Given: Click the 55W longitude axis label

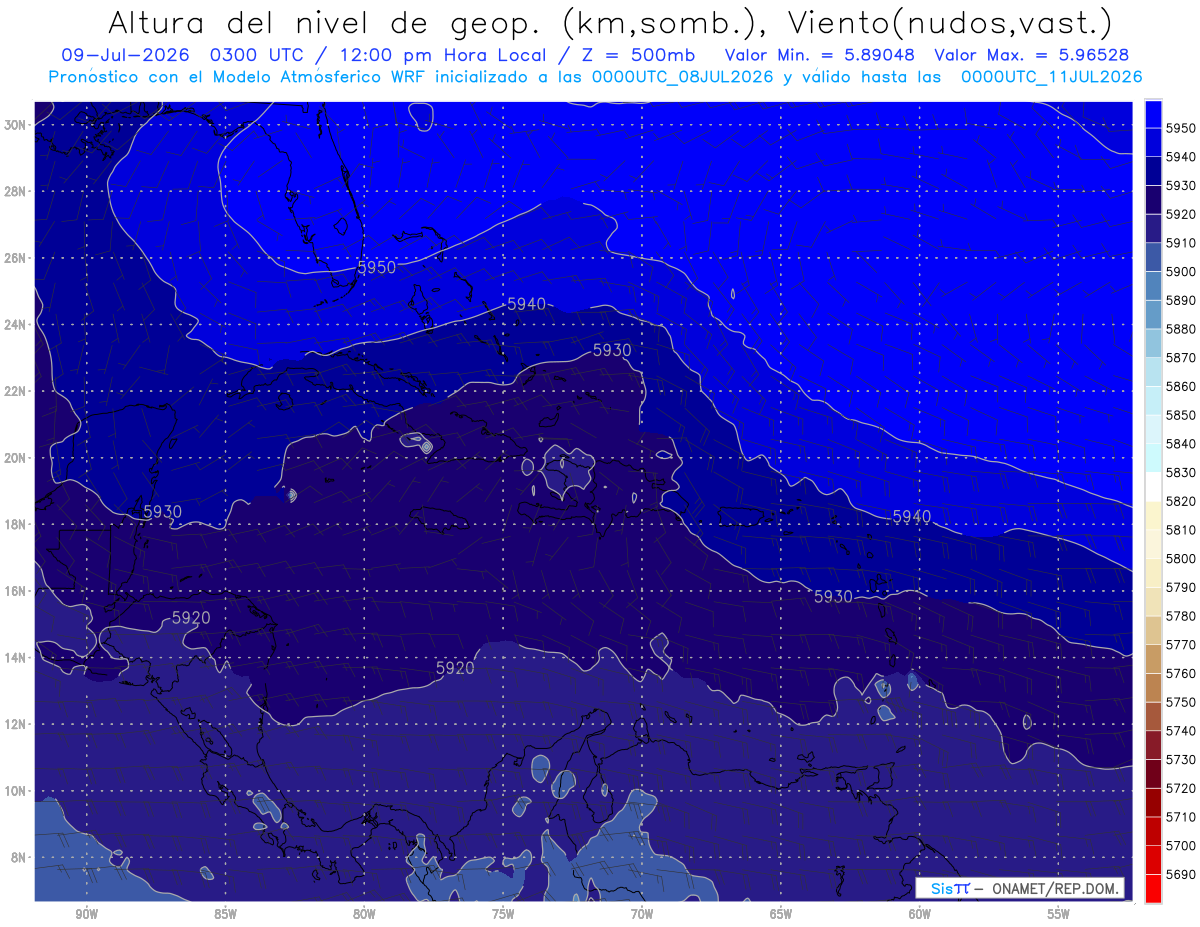Looking at the screenshot, I should [x=1059, y=915].
